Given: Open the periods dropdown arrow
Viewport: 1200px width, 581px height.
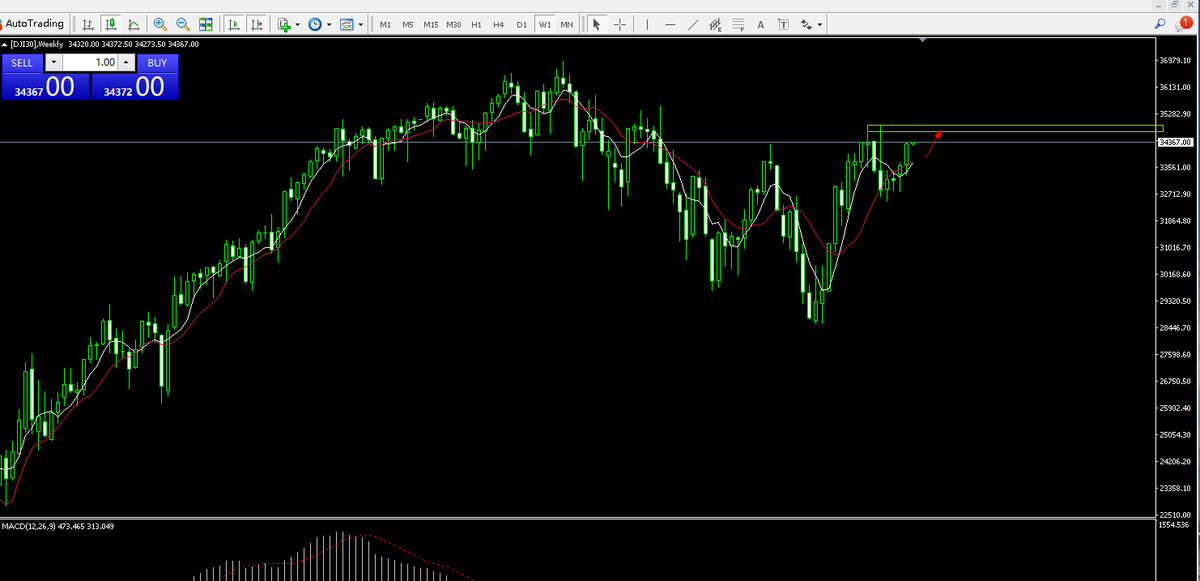Looking at the screenshot, I should click(x=329, y=24).
